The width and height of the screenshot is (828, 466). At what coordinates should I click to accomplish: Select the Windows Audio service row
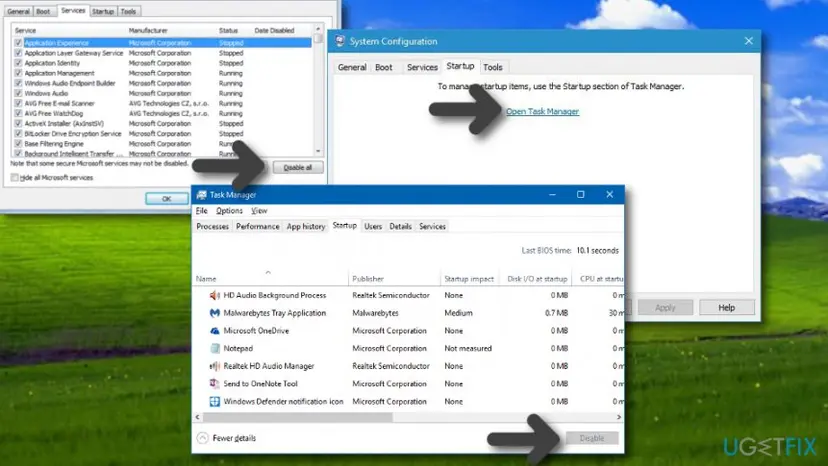click(161, 94)
